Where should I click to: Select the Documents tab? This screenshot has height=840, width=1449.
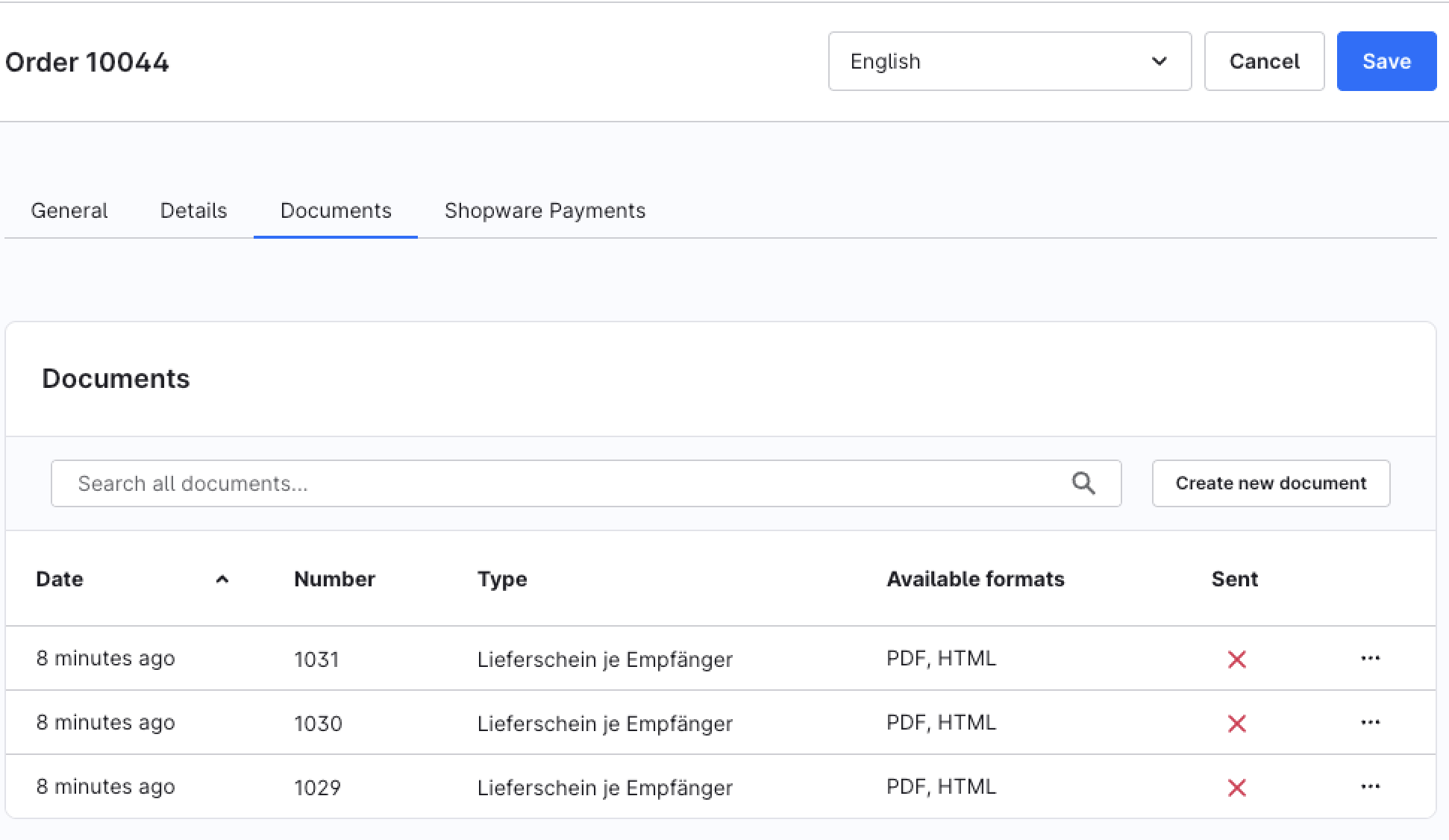(336, 210)
